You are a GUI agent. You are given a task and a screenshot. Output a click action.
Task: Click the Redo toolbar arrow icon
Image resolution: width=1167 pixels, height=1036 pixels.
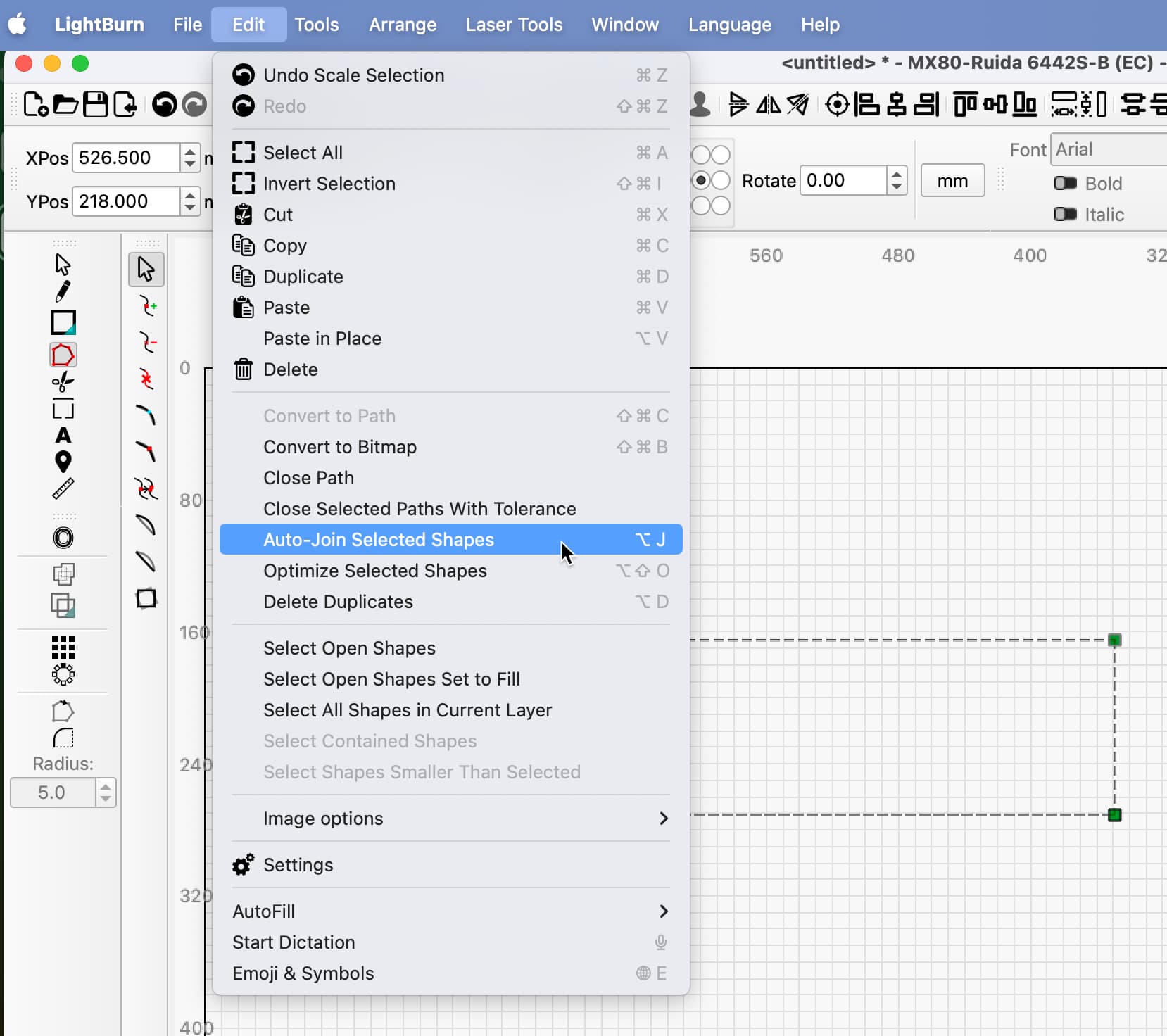[194, 105]
